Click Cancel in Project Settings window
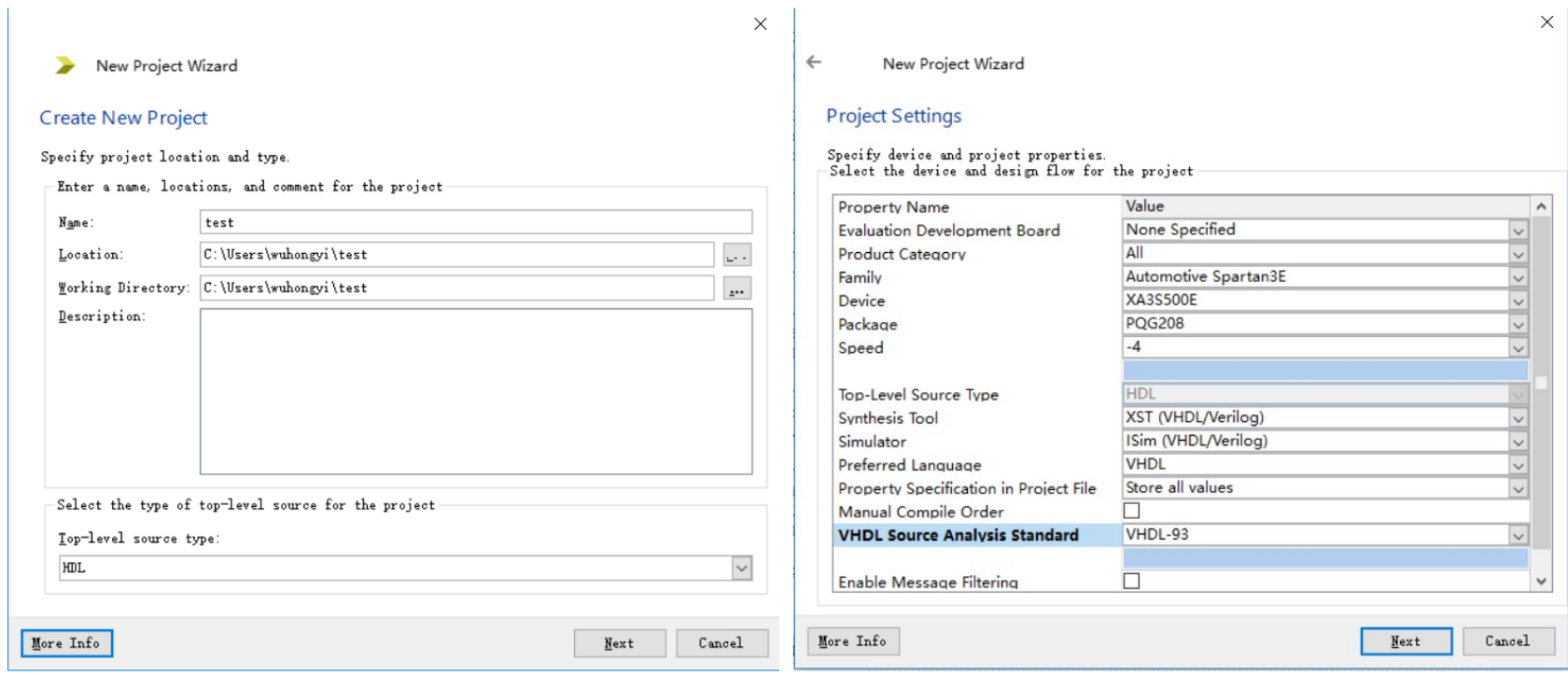Viewport: 1568px width, 675px height. click(x=1508, y=640)
